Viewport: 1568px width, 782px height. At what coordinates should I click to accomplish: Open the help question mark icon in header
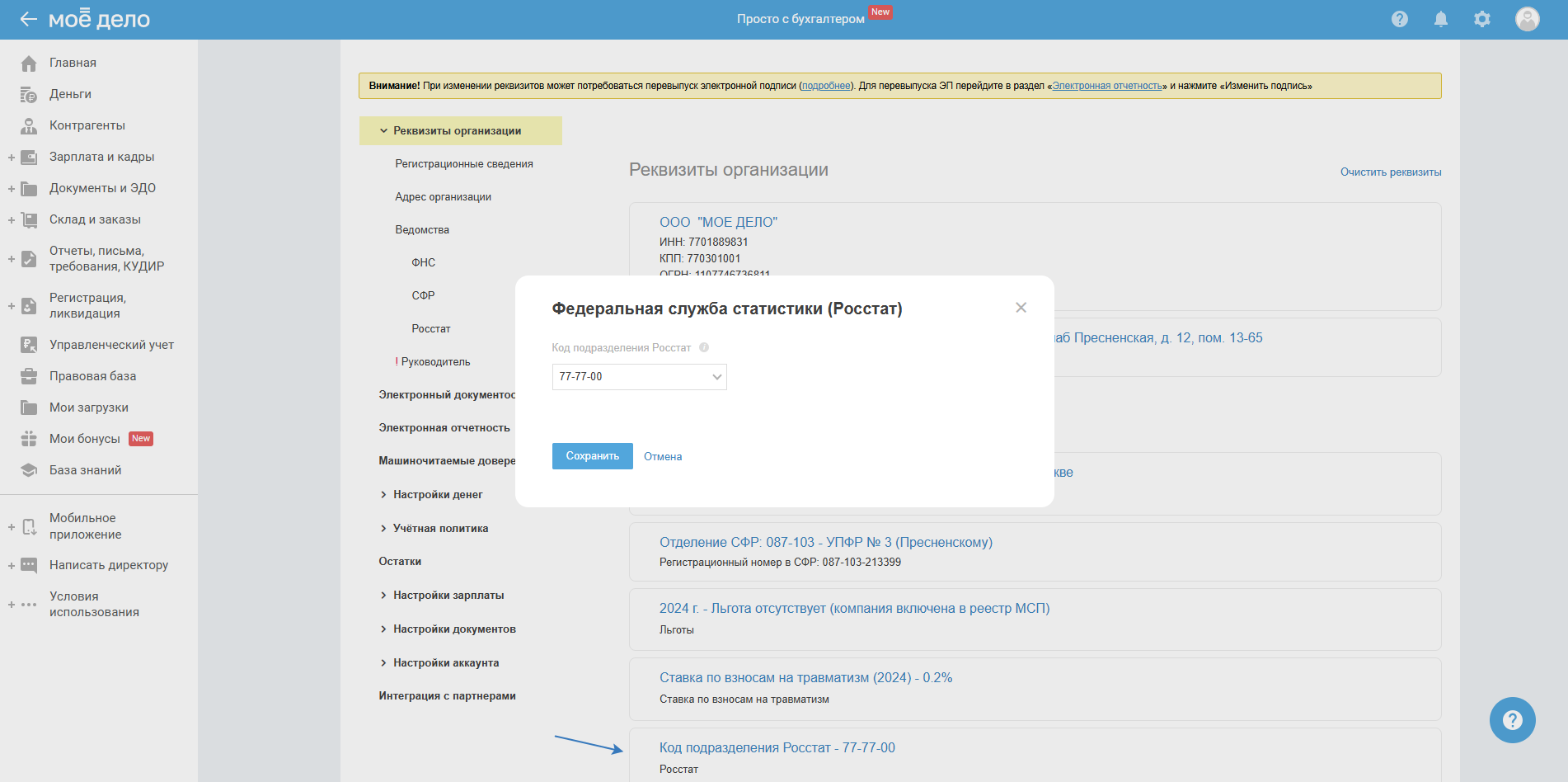(x=1400, y=19)
